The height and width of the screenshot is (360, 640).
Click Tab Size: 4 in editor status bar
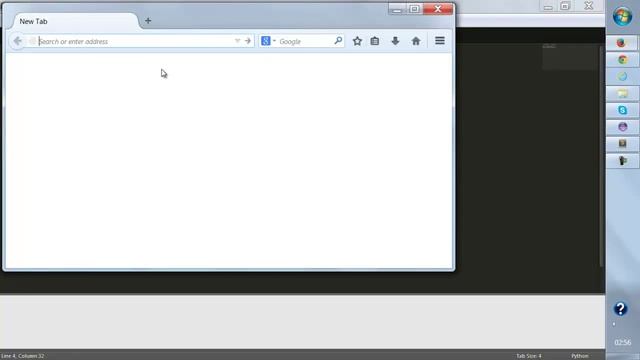[529, 356]
